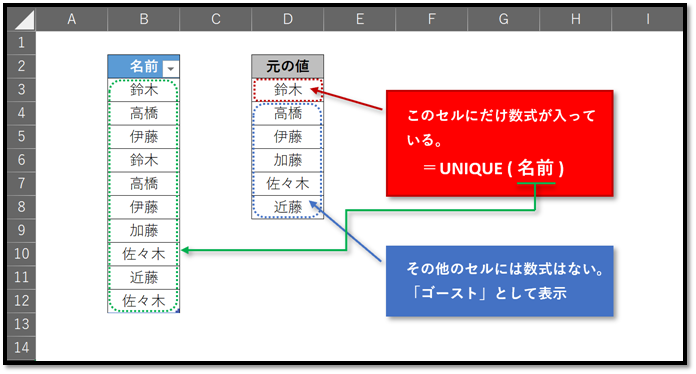Select cell B11 containing 近藤

[144, 278]
